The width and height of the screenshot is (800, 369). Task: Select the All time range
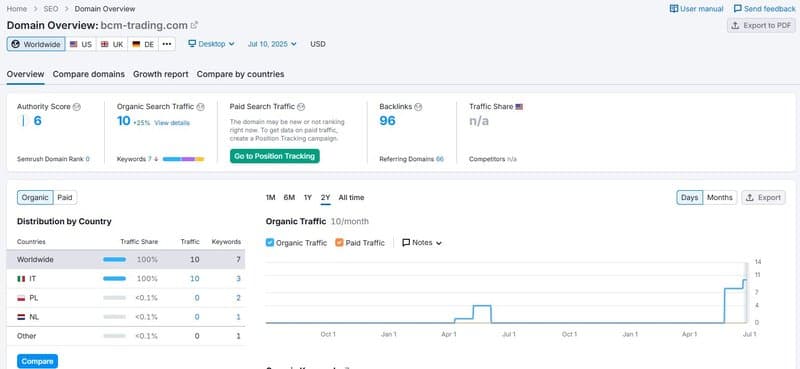[352, 198]
